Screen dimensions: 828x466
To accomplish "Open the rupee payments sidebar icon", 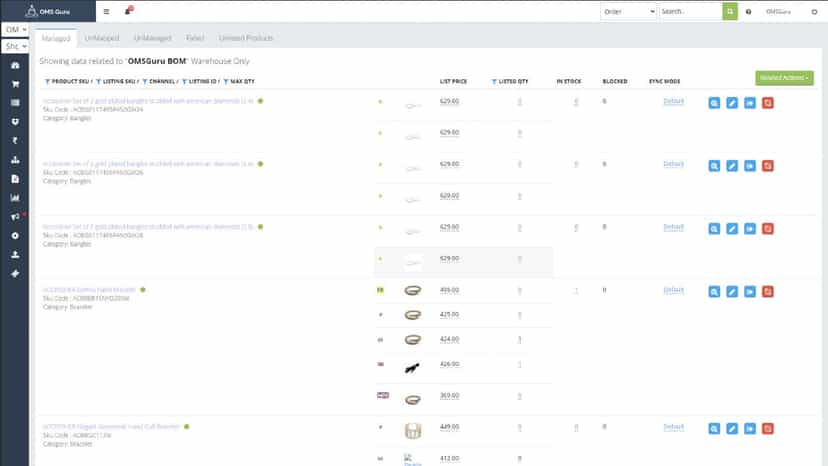I will pyautogui.click(x=15, y=141).
